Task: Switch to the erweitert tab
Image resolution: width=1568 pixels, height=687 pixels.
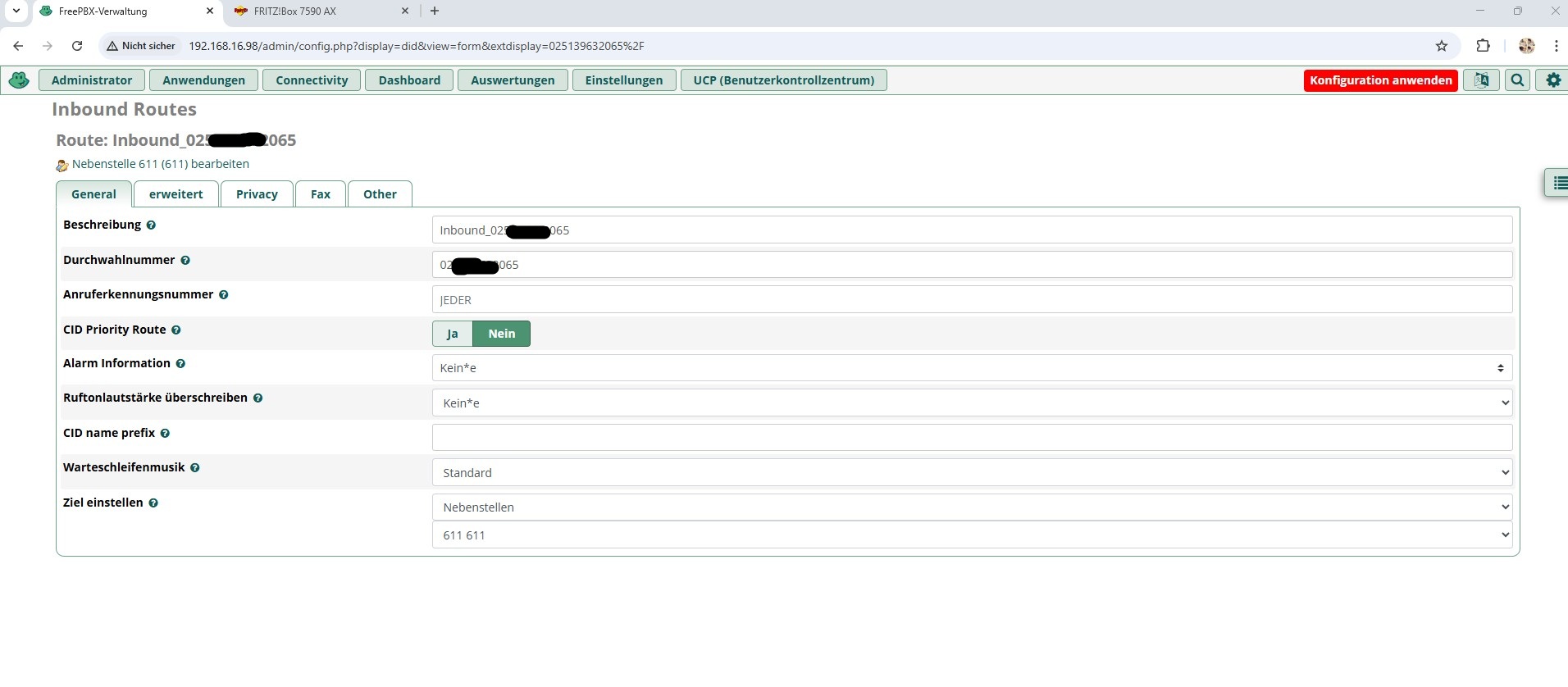Action: click(x=175, y=194)
